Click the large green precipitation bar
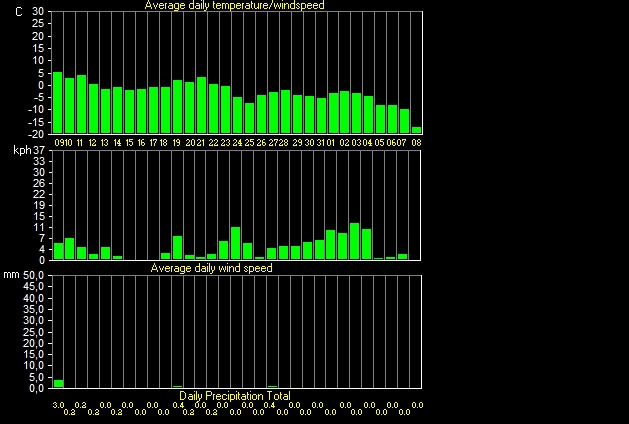This screenshot has width=629, height=424. (58, 383)
